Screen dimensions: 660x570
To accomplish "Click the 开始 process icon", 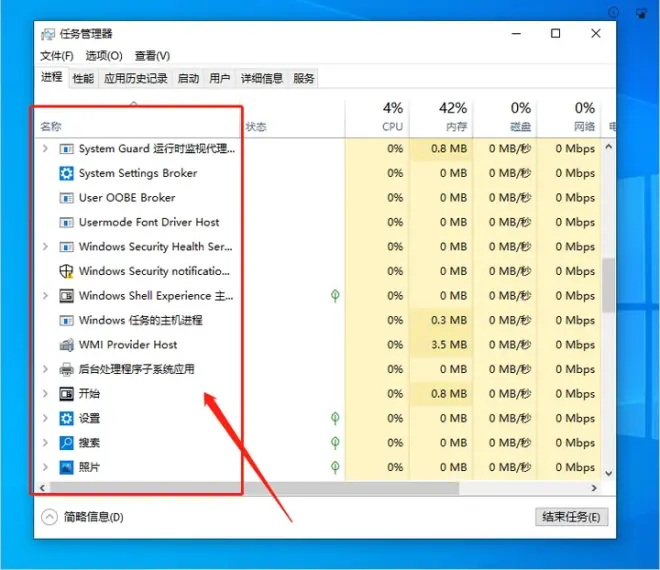I will 66,394.
